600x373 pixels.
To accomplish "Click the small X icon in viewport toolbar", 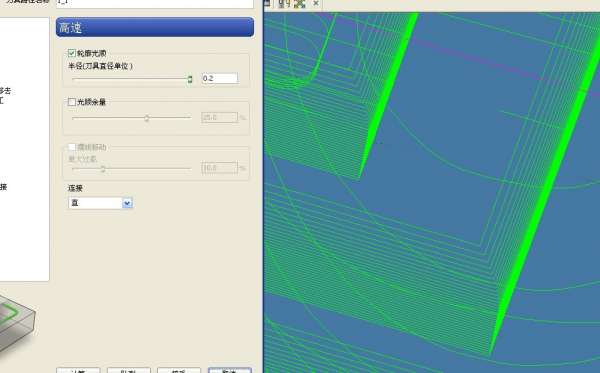I will point(316,3).
